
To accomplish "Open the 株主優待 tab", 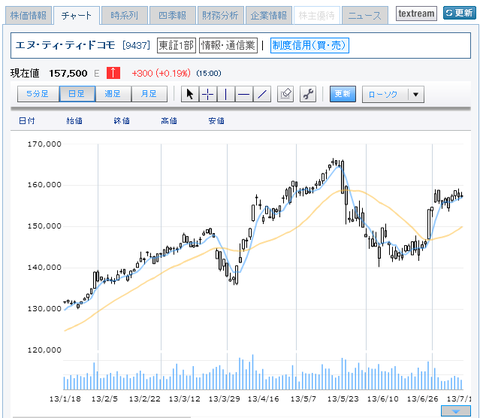I will click(x=317, y=15).
